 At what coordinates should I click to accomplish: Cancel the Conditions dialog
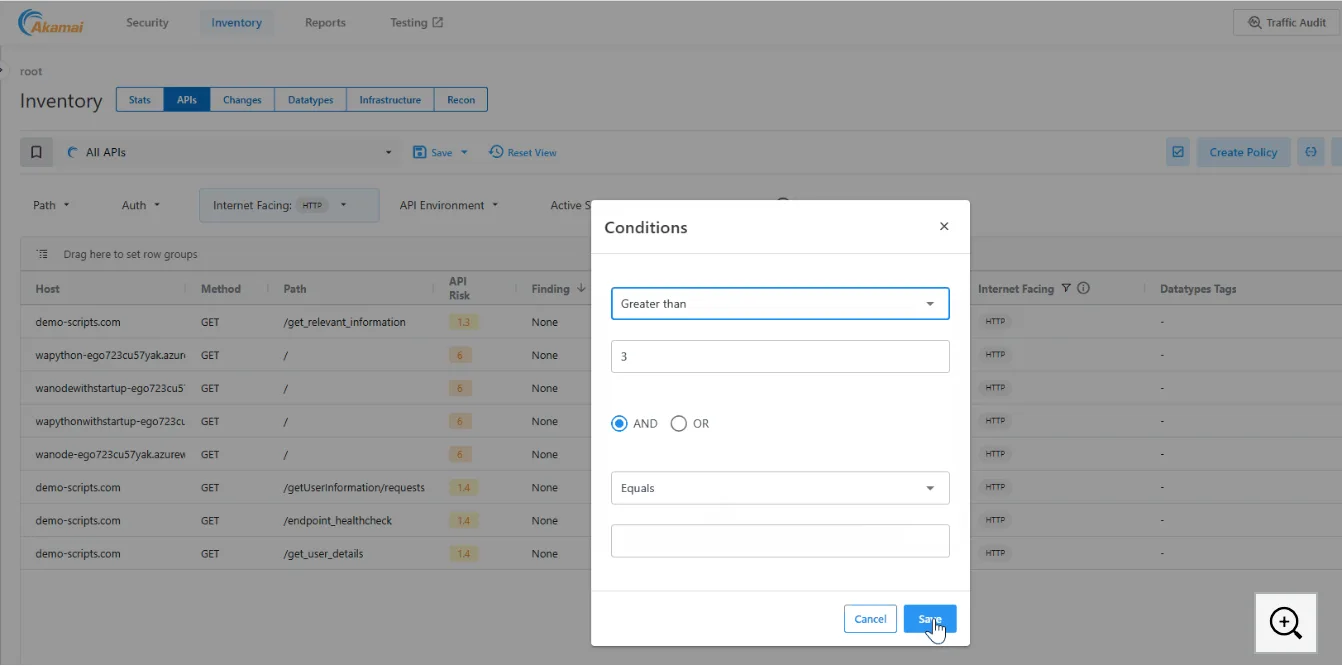tap(869, 618)
